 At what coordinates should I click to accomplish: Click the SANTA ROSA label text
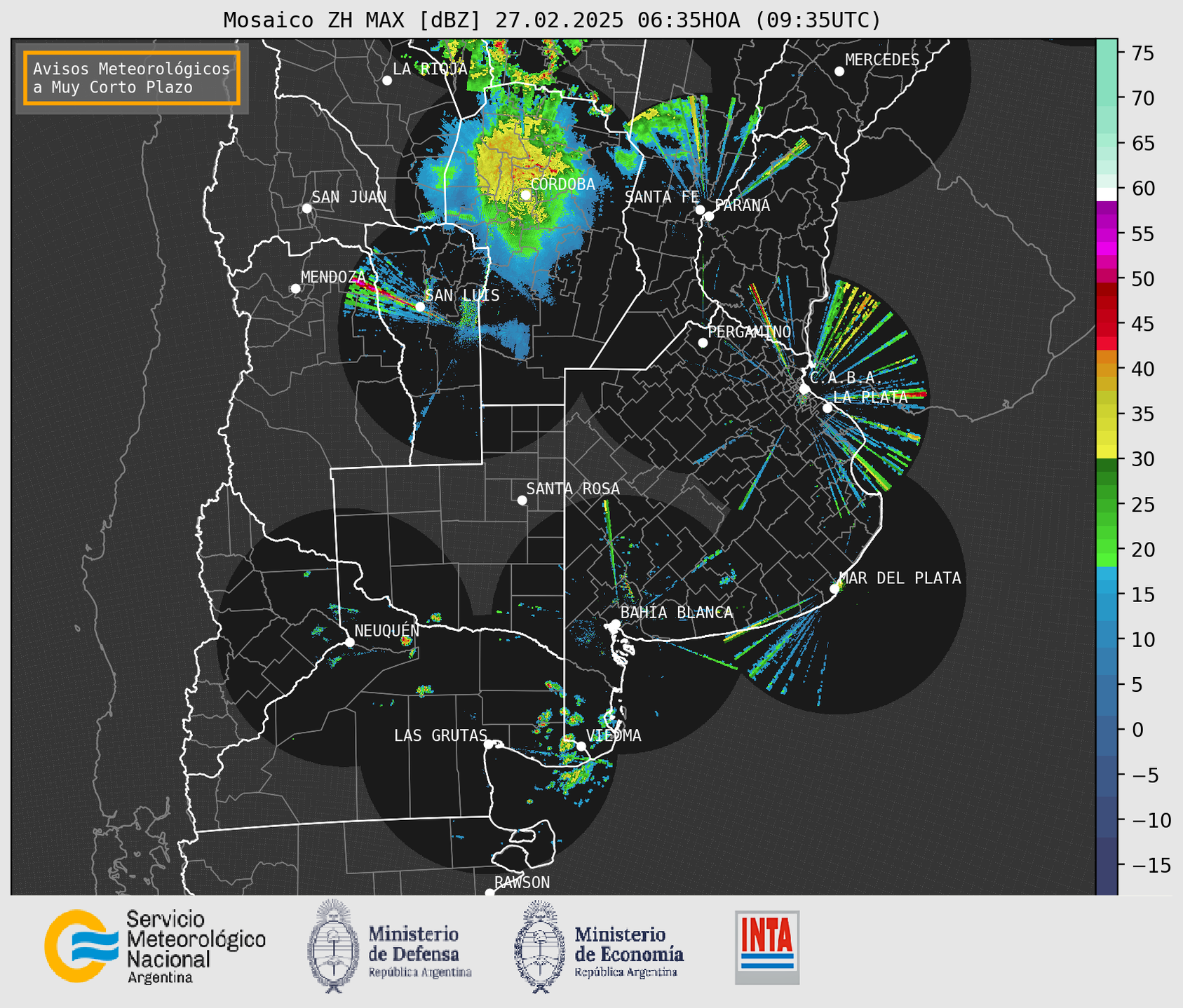(573, 489)
